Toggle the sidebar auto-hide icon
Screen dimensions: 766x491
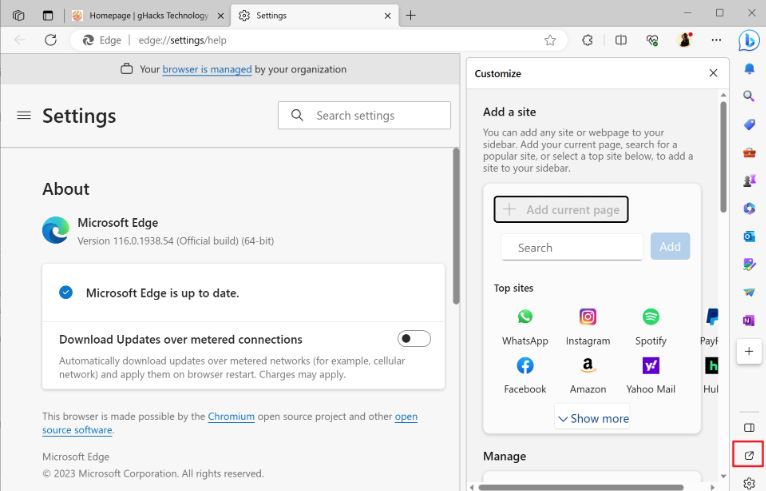(x=749, y=428)
